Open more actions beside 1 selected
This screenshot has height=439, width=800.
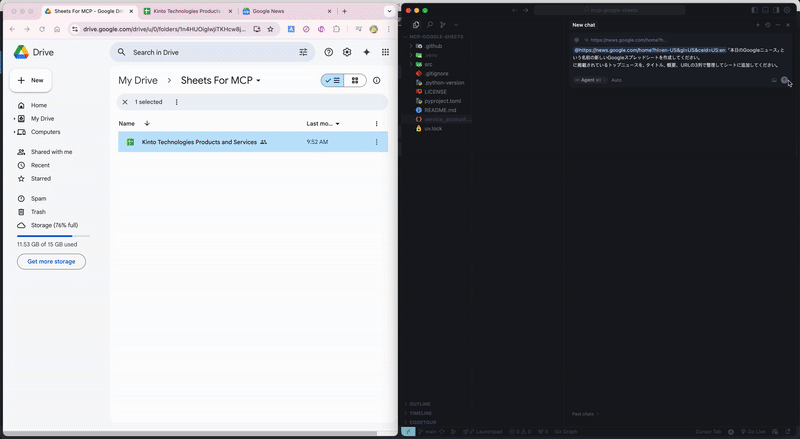tap(177, 102)
